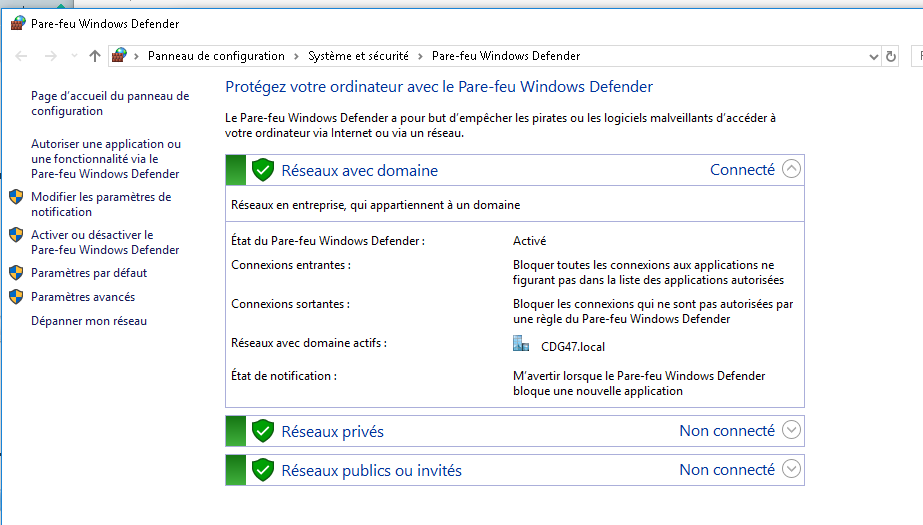Open Panneau de configuration breadcrumb
This screenshot has height=525, width=923.
tap(216, 56)
